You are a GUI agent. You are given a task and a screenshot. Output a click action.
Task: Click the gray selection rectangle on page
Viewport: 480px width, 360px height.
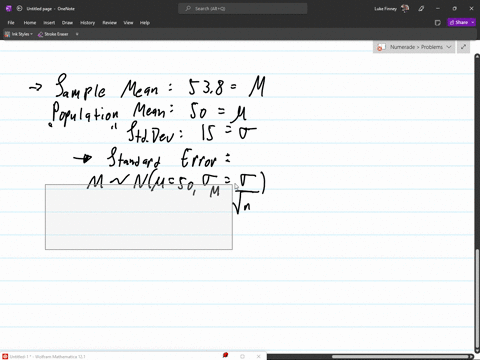pos(139,217)
